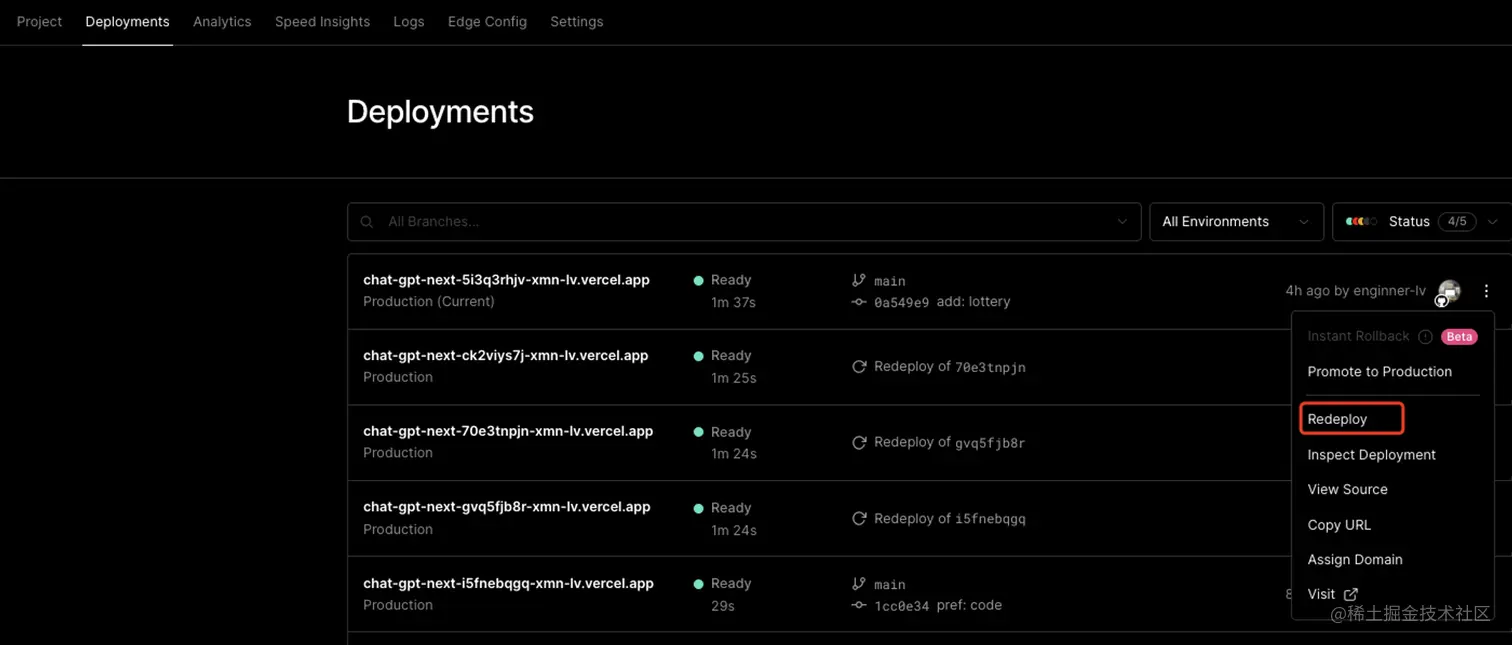
Task: Click the 1m 37s build duration
Action: (733, 302)
